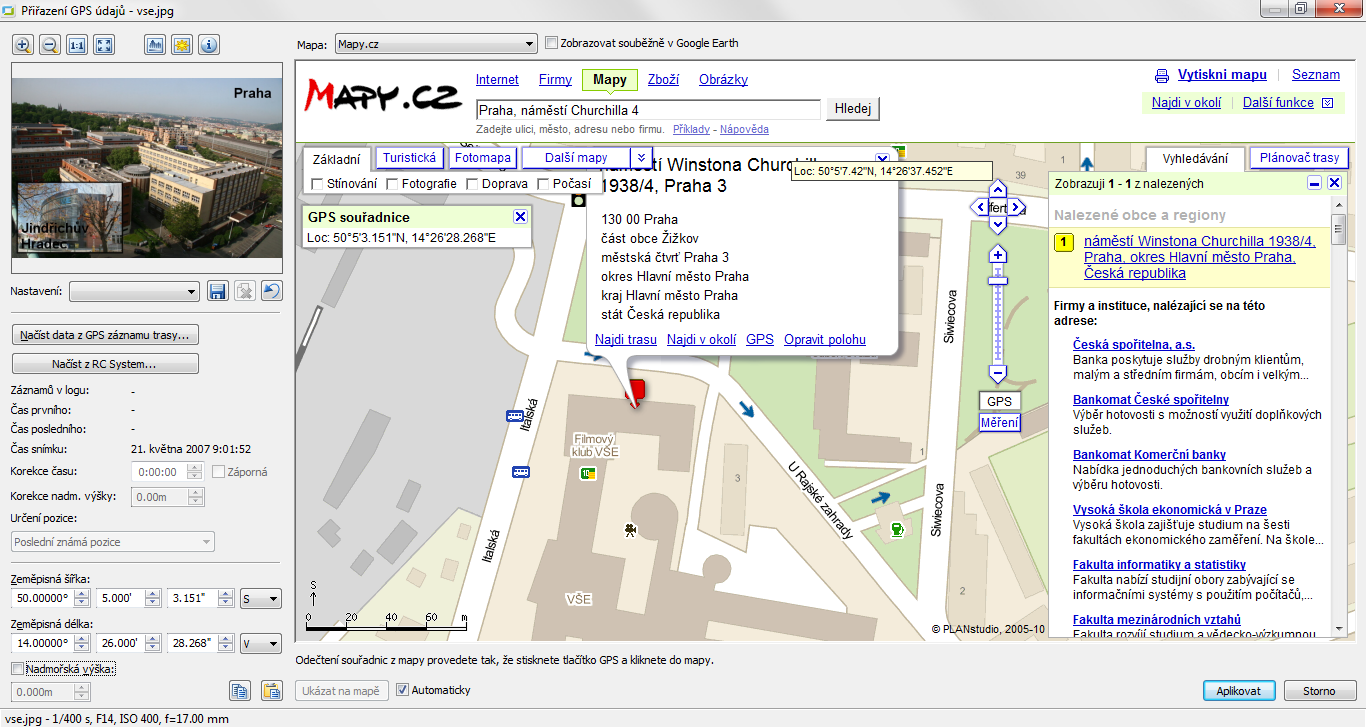Pan the map north
1366x728 pixels.
997,190
